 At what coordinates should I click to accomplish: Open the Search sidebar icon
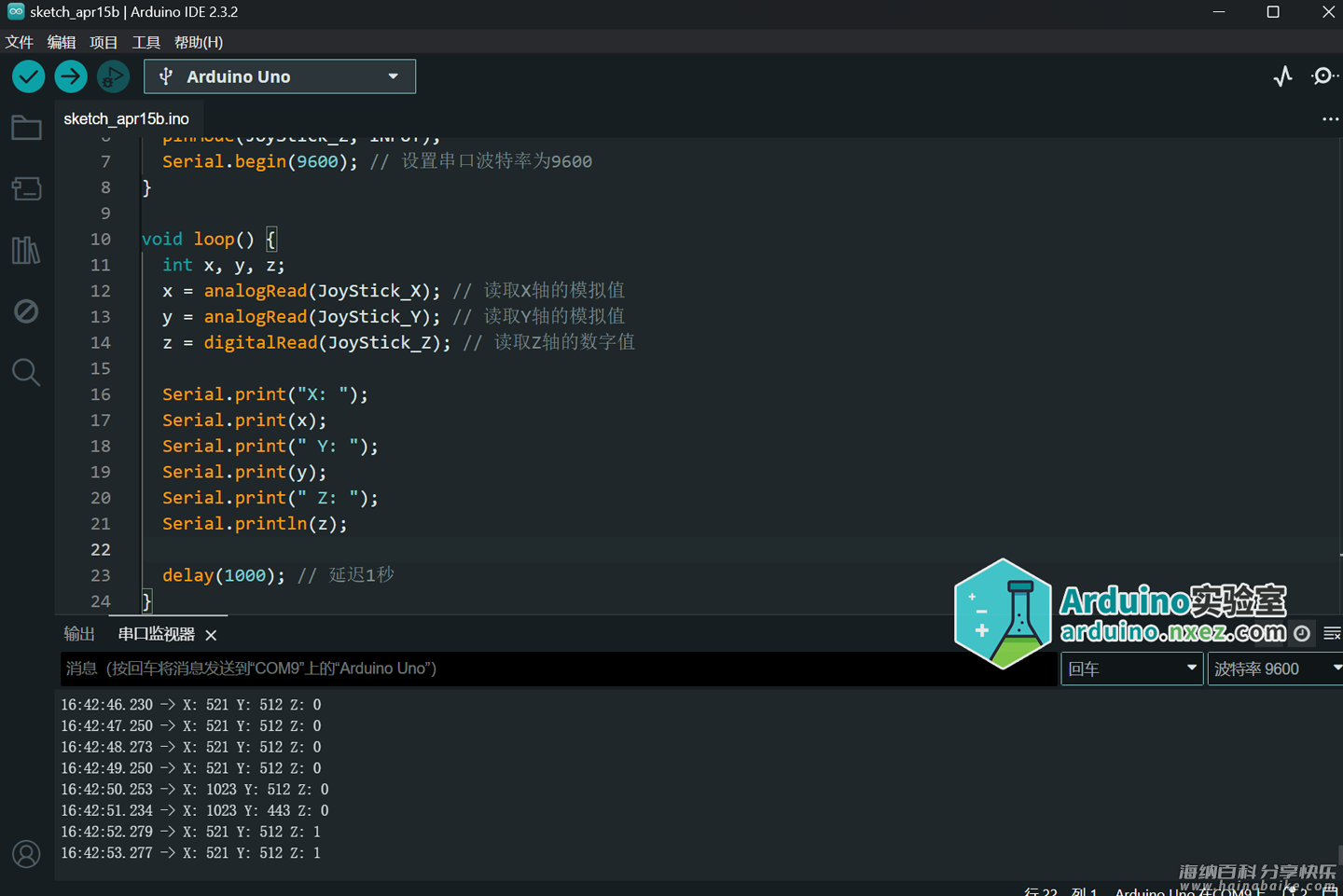(x=26, y=372)
